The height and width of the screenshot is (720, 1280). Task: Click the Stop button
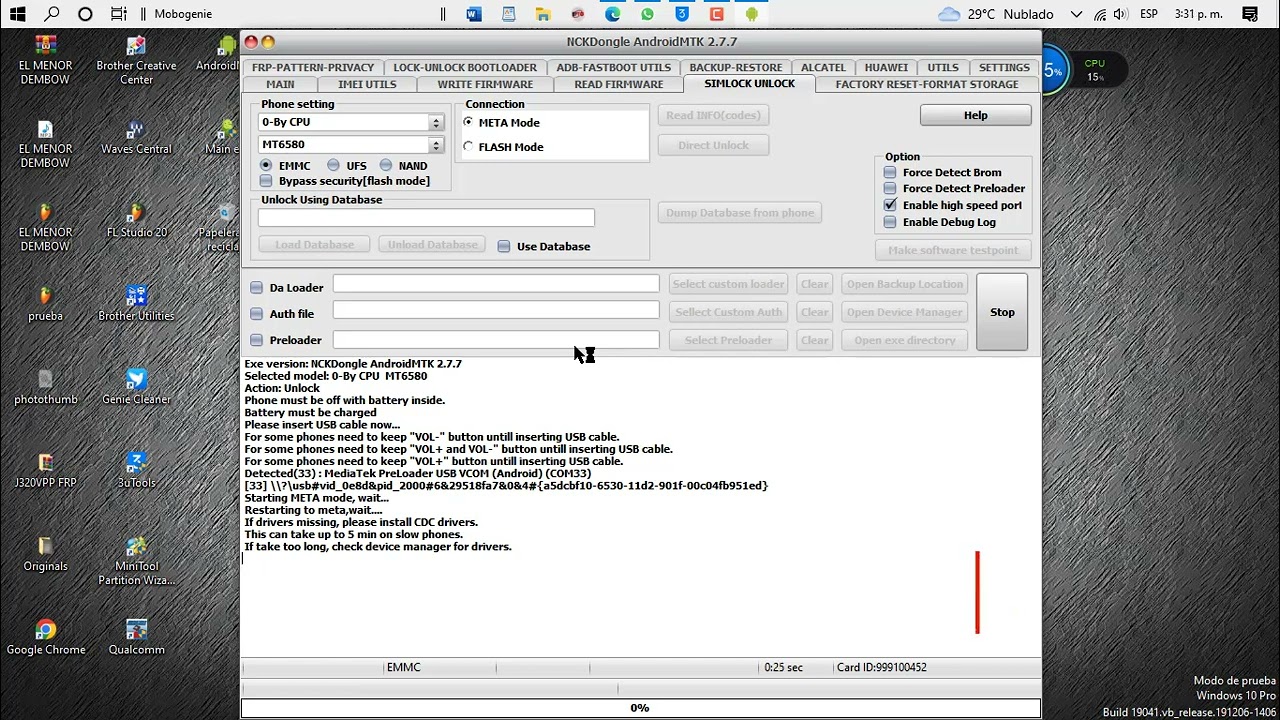click(1002, 312)
